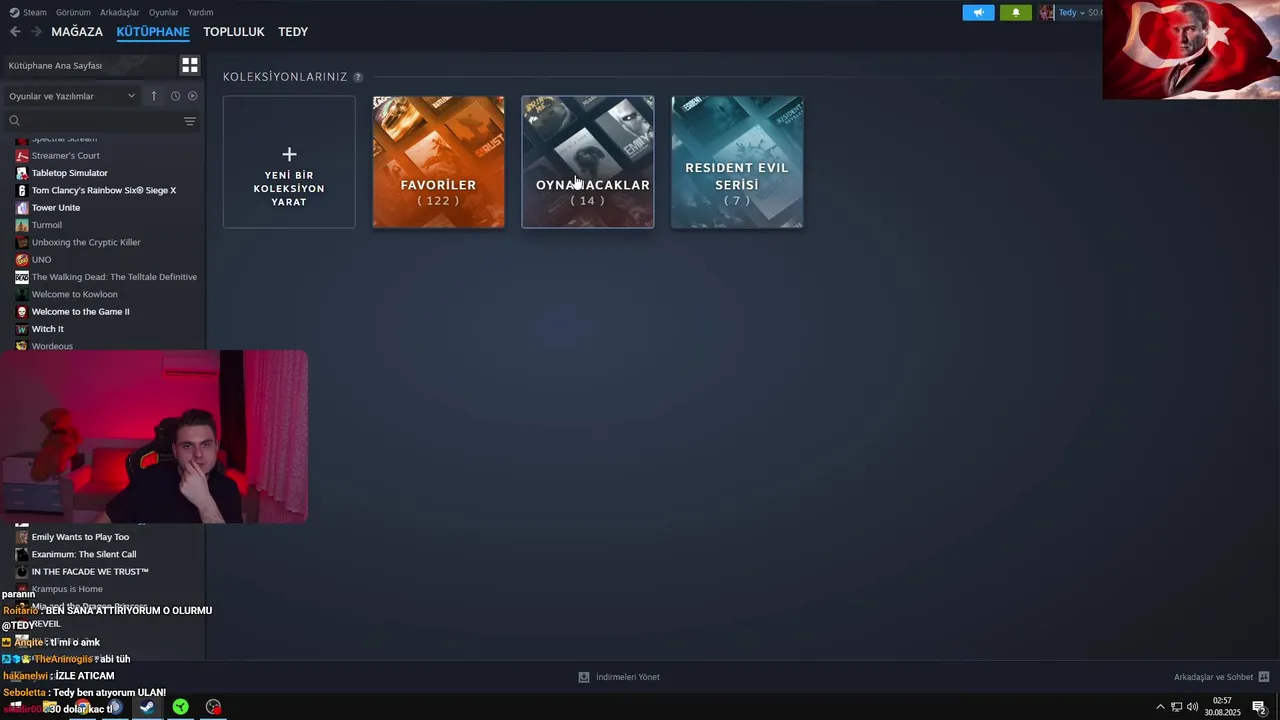Click the Rainbow Six Siege game icon

coord(22,190)
